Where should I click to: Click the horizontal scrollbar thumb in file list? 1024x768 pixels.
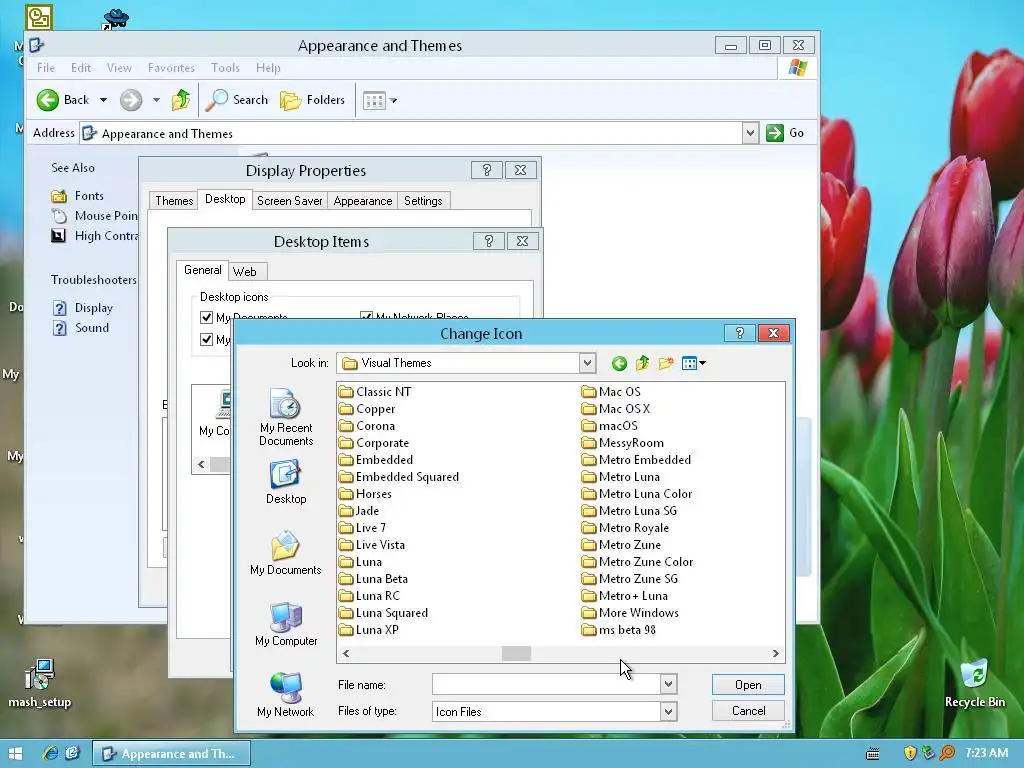516,653
